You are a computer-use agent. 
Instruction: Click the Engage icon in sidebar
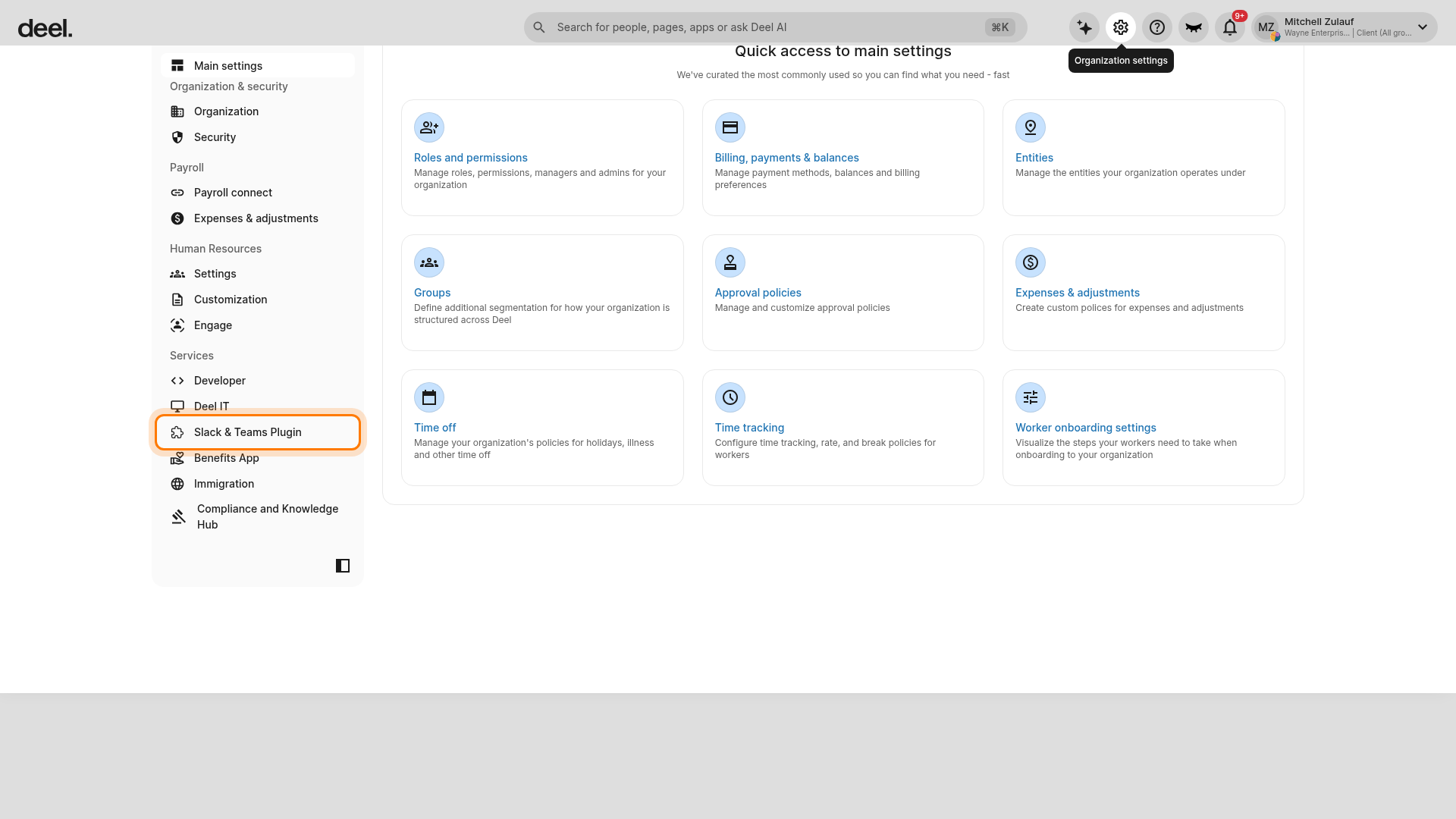[x=177, y=325]
